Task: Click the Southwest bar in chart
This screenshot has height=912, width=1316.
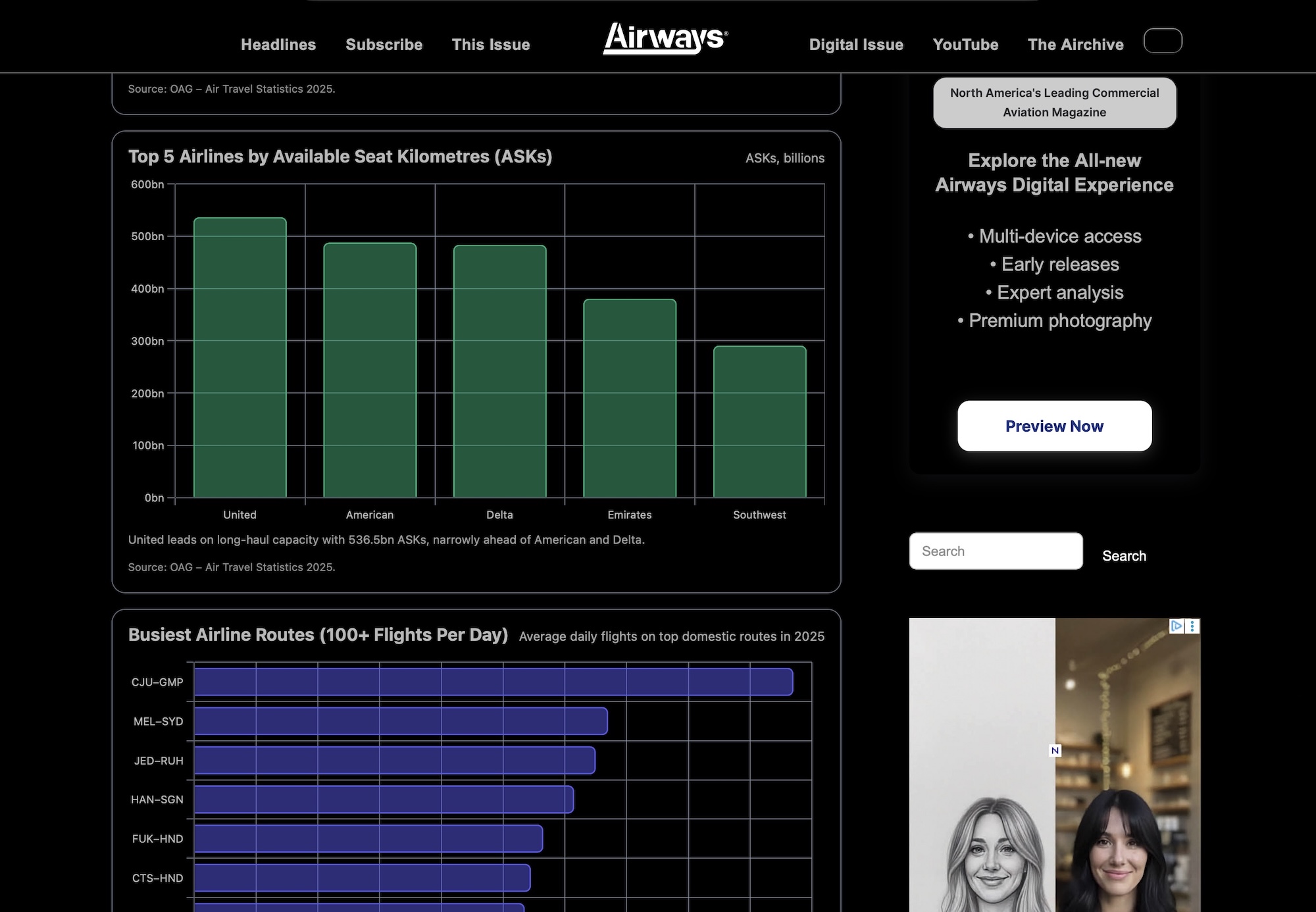Action: [x=759, y=422]
